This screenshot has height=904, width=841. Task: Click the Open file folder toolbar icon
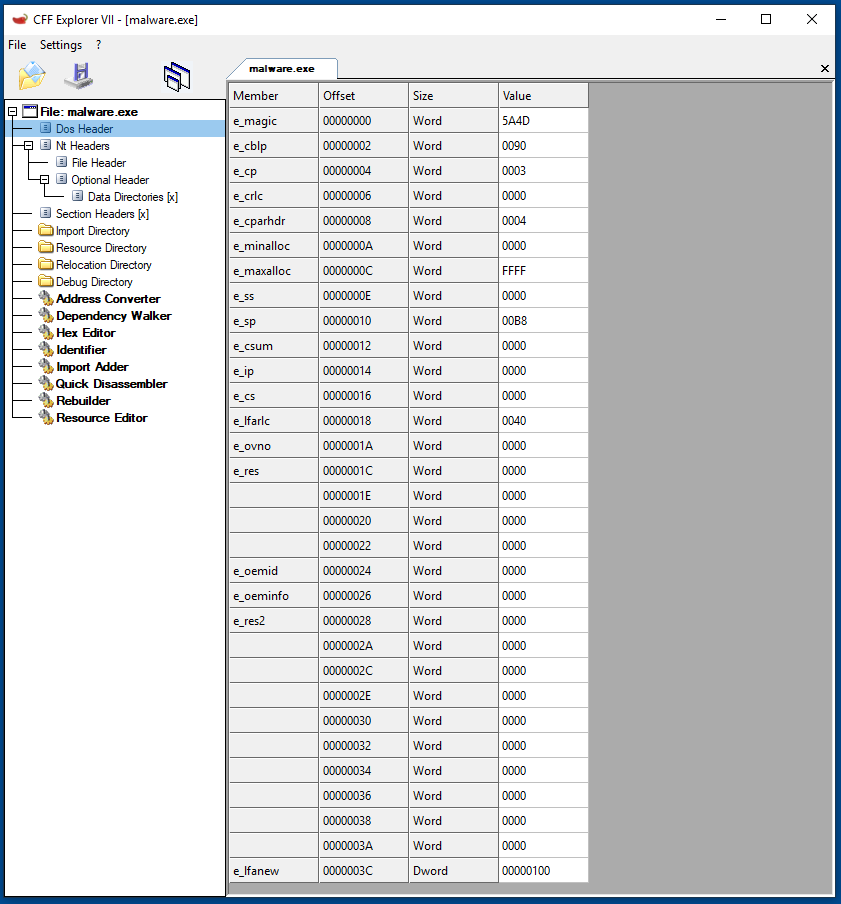click(32, 76)
